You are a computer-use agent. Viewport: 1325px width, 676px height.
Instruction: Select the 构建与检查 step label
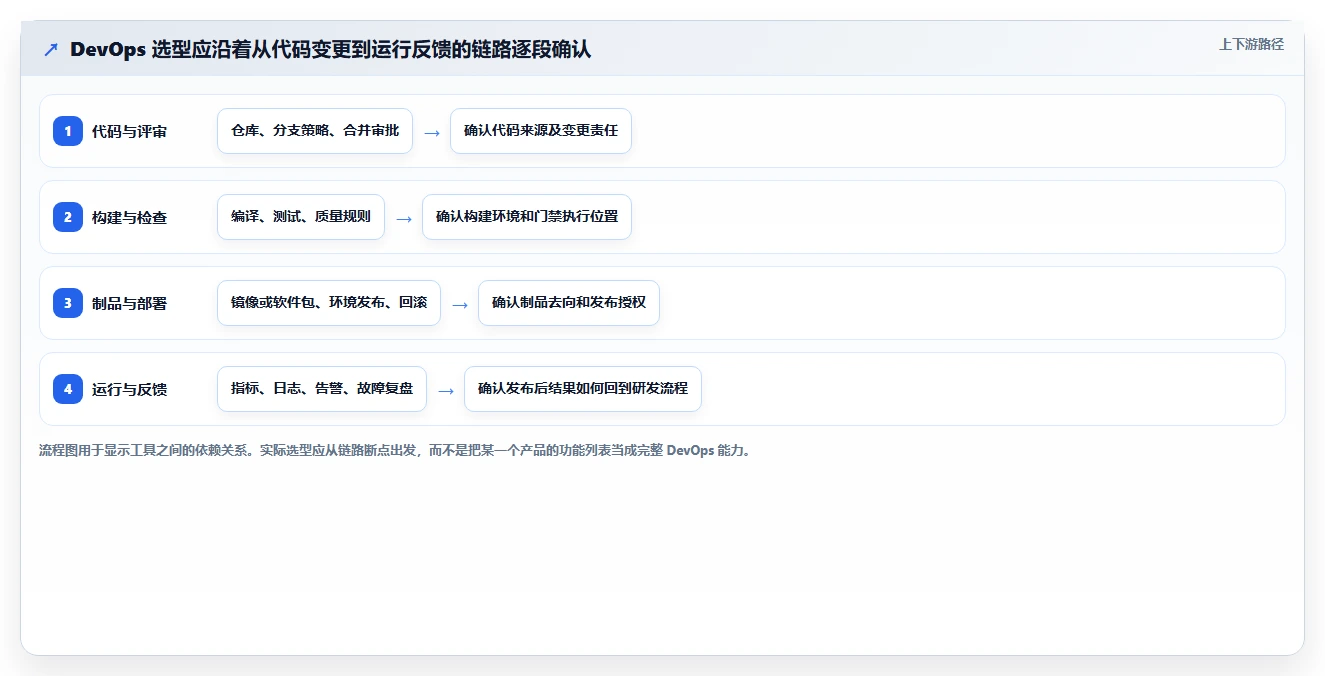tap(129, 217)
